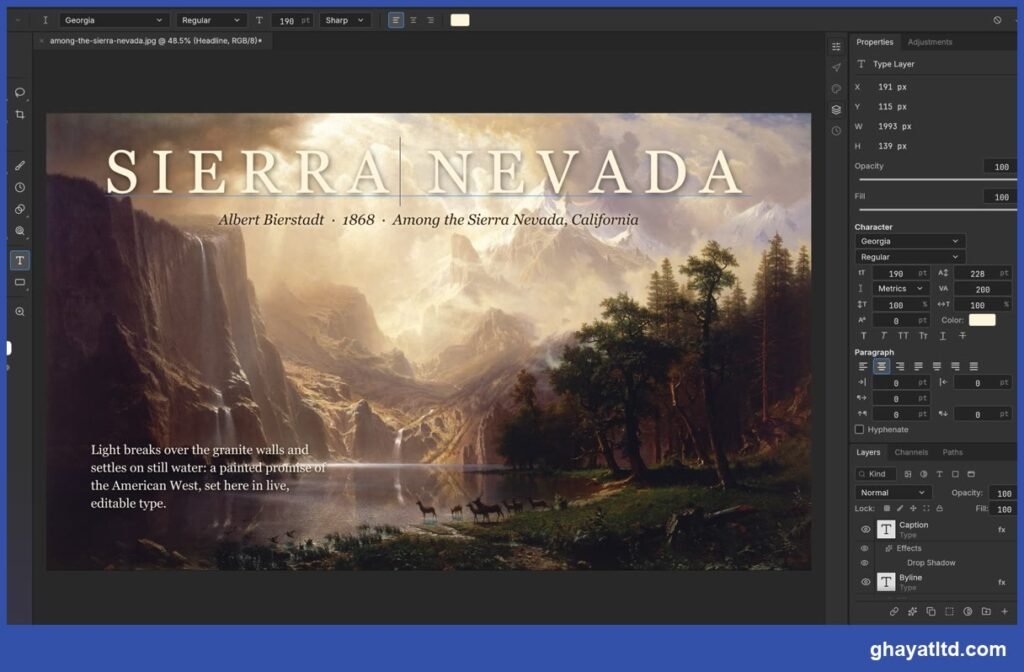Click link layers icon at Layers bottom
The width and height of the screenshot is (1024, 672).
coord(894,612)
